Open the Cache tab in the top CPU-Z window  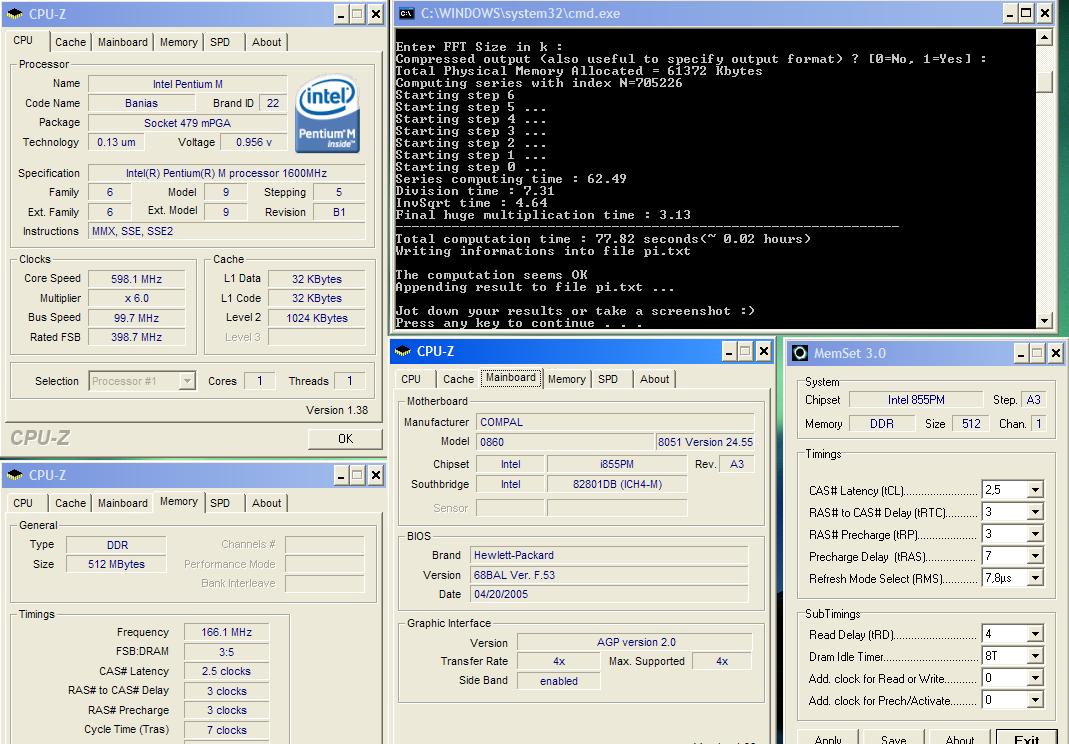click(x=70, y=42)
